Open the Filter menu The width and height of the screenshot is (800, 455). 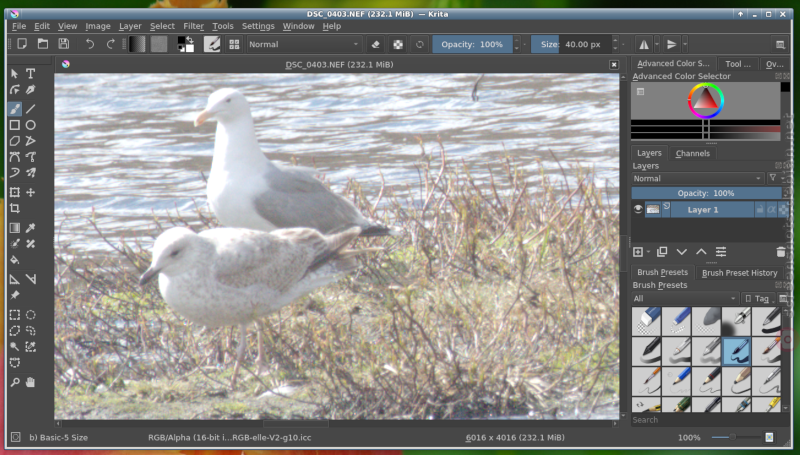tap(193, 26)
